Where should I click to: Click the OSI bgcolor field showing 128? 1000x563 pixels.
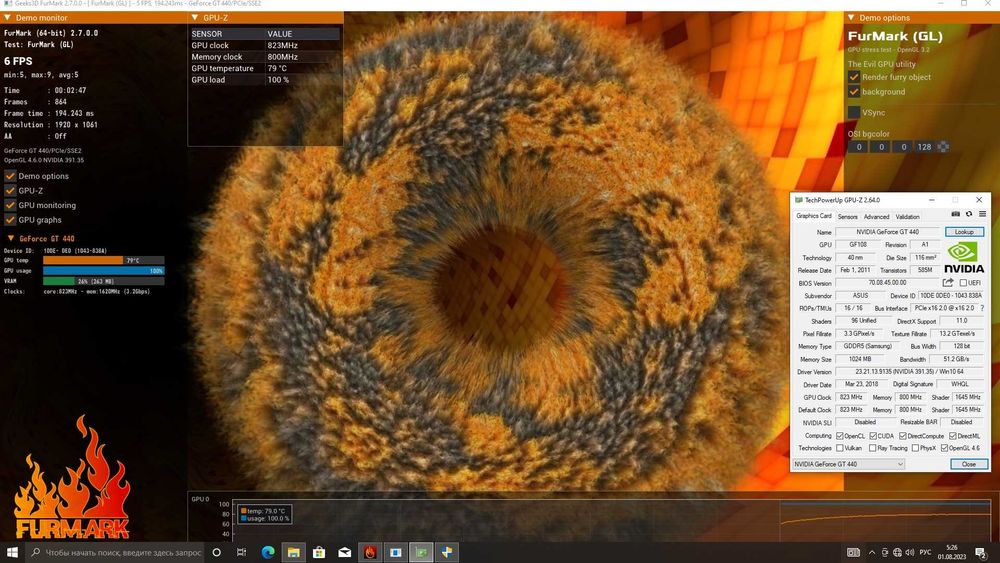[924, 147]
